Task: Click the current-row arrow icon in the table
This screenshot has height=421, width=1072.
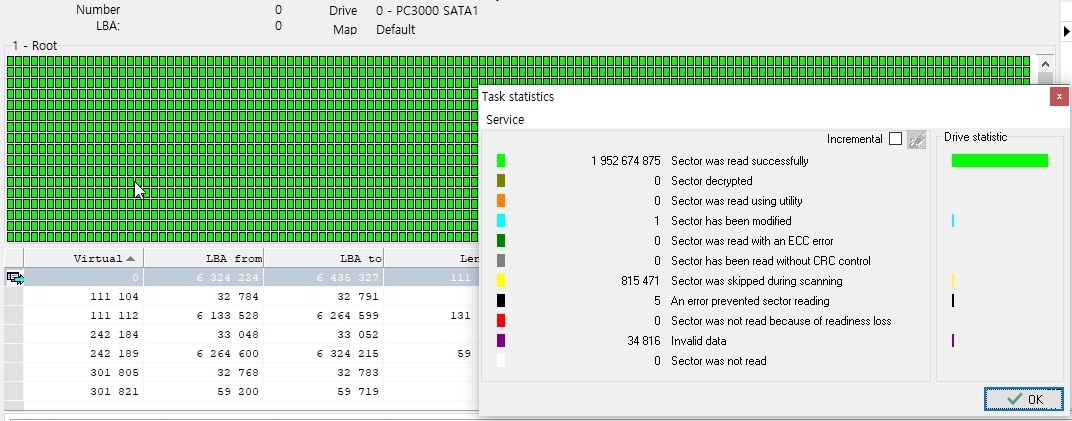Action: tap(14, 277)
